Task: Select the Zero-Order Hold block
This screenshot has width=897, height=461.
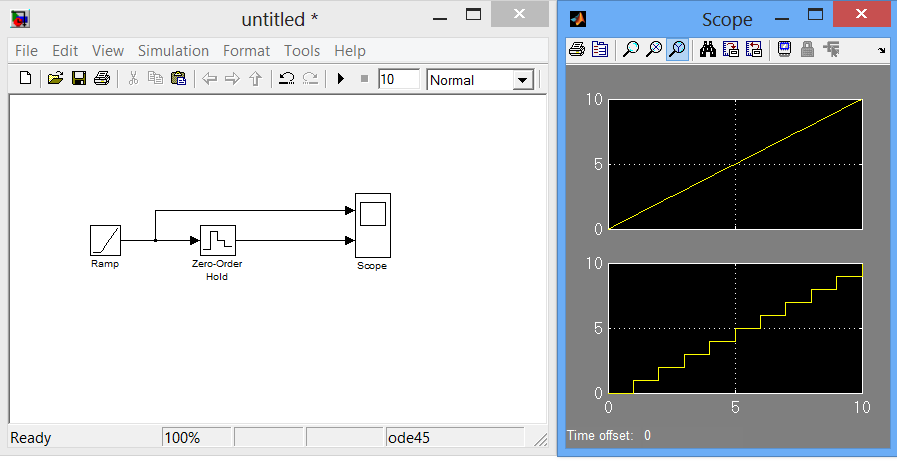Action: click(217, 240)
